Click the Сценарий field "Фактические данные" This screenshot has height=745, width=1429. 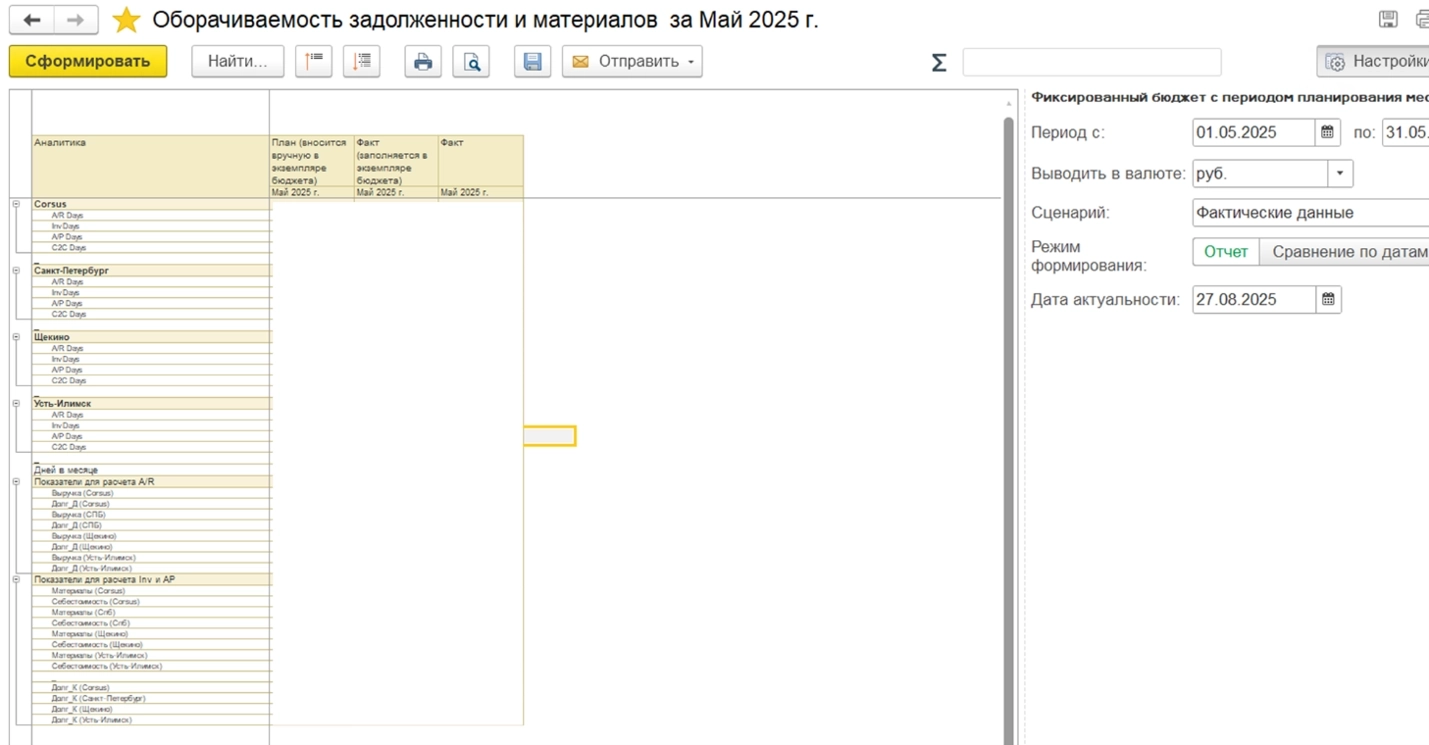[1311, 213]
